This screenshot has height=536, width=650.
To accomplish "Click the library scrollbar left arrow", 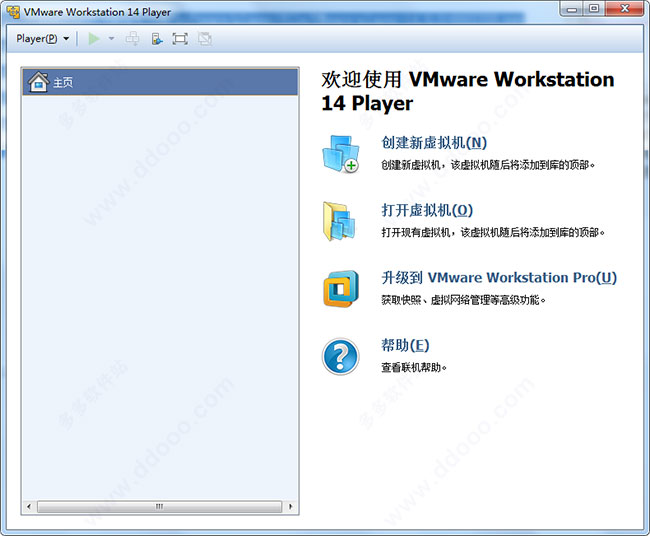I will click(x=29, y=506).
